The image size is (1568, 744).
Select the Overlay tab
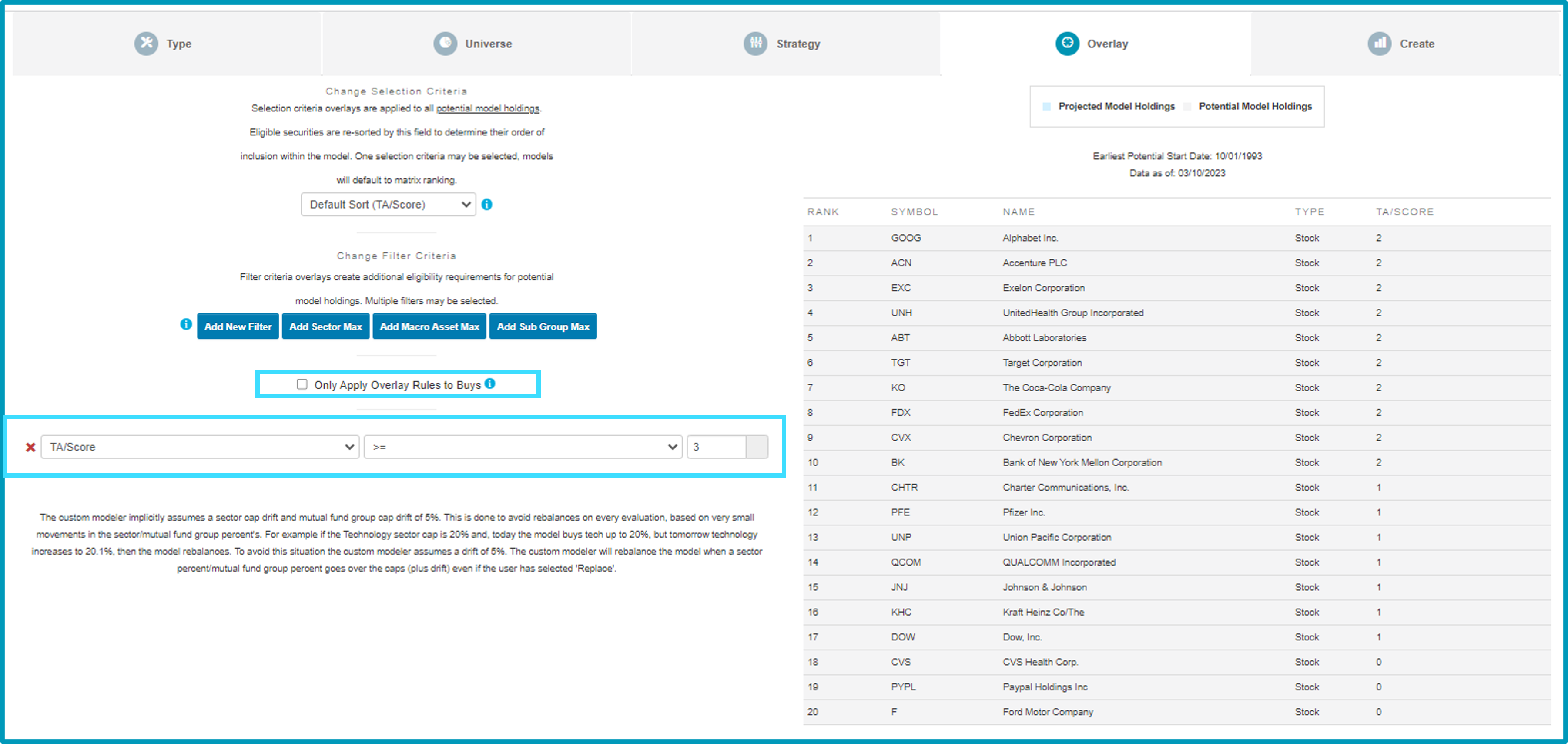tap(1096, 44)
